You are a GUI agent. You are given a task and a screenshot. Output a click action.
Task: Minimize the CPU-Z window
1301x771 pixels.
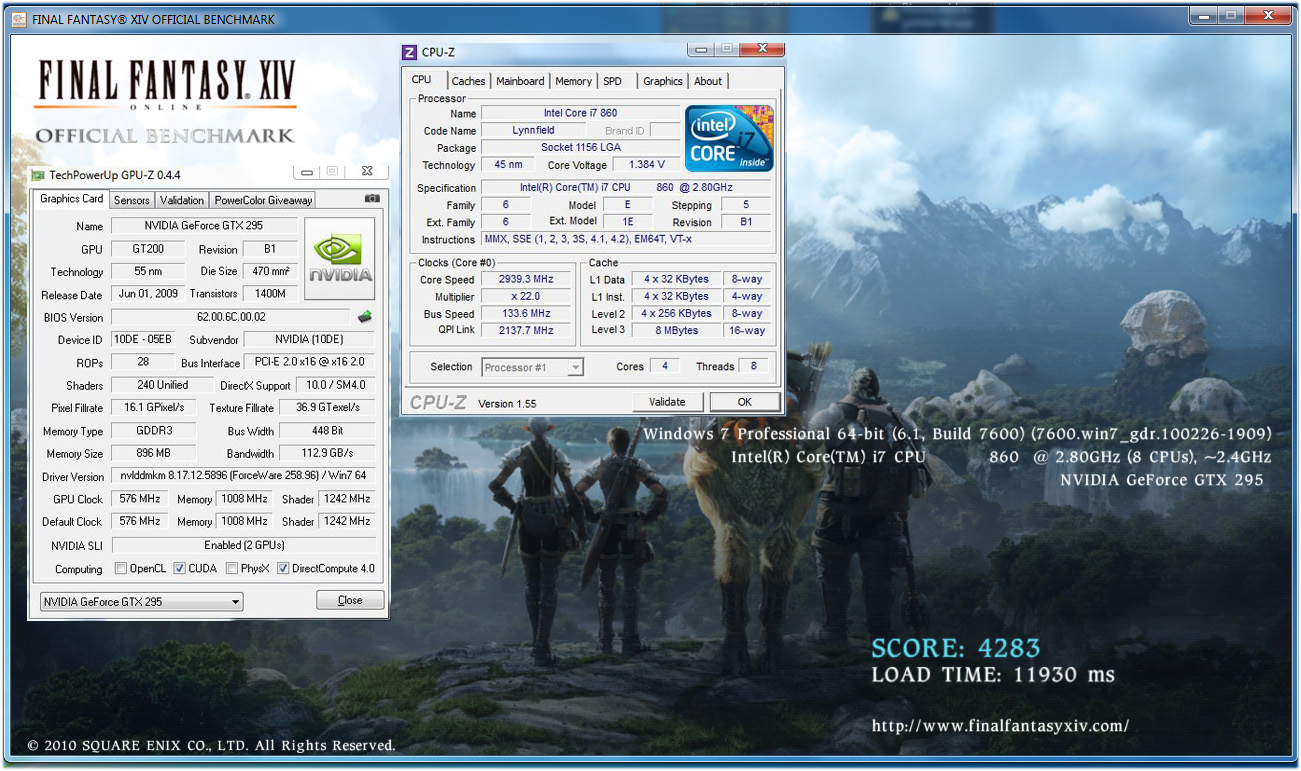701,49
